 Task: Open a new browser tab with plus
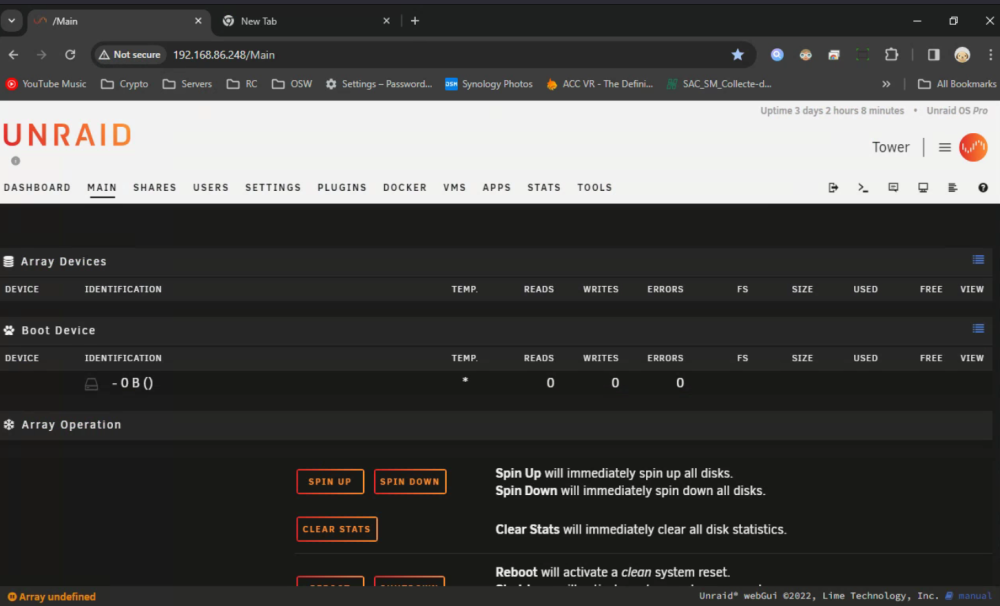(x=415, y=21)
